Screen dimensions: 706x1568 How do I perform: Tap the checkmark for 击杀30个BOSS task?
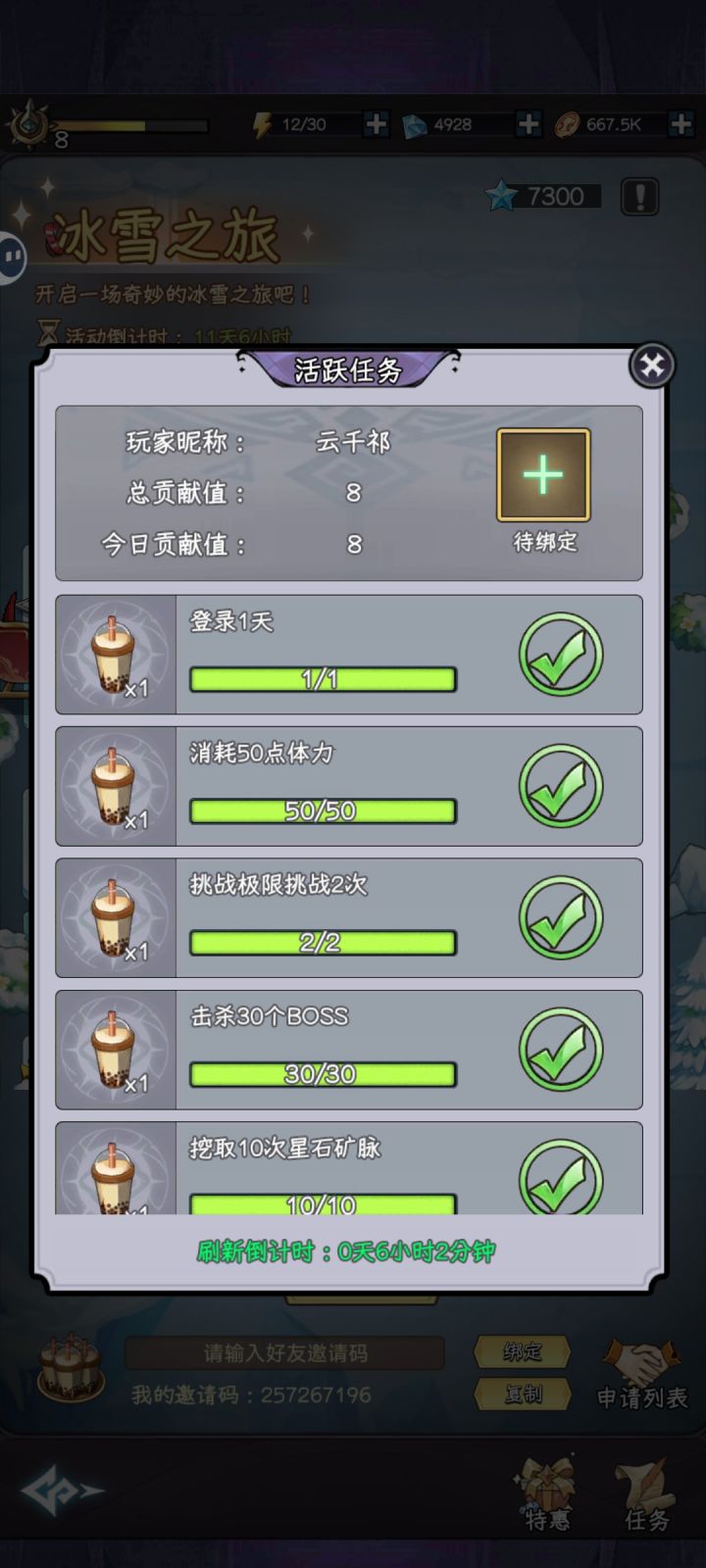tap(561, 1050)
